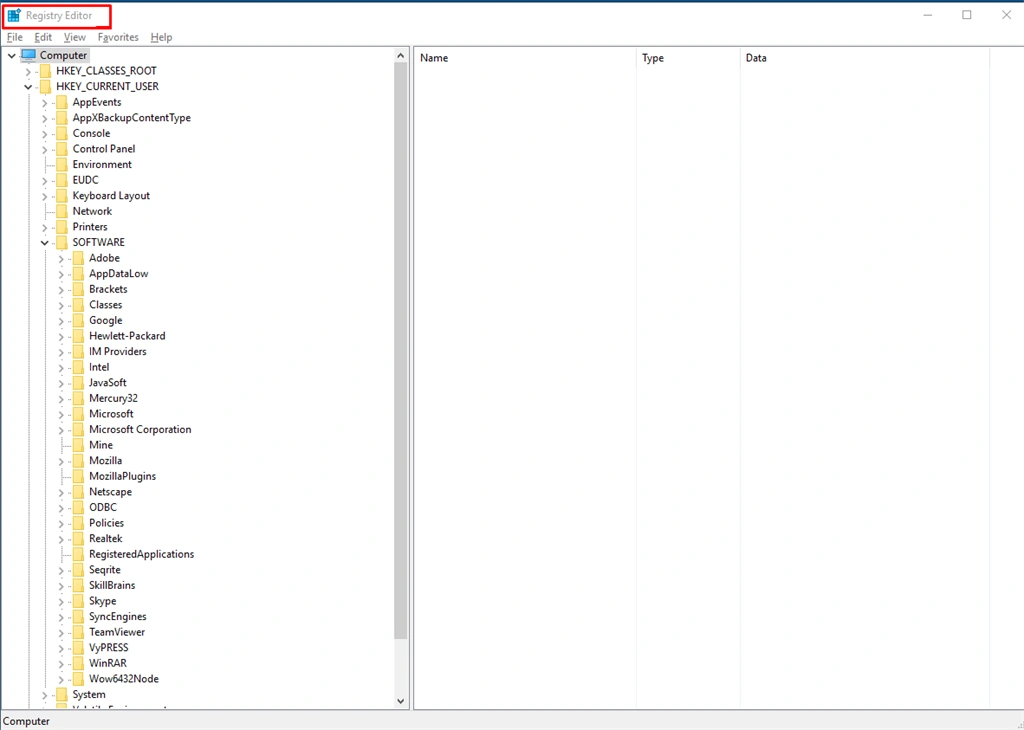Expand the Google key arrow

(61, 321)
